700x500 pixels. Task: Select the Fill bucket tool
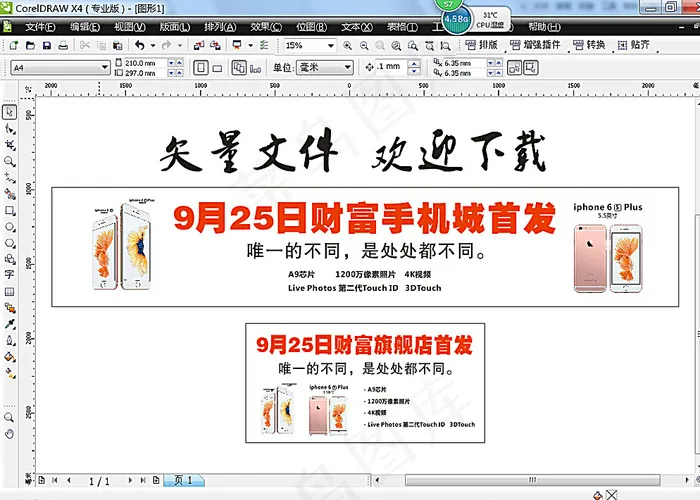[x=9, y=357]
